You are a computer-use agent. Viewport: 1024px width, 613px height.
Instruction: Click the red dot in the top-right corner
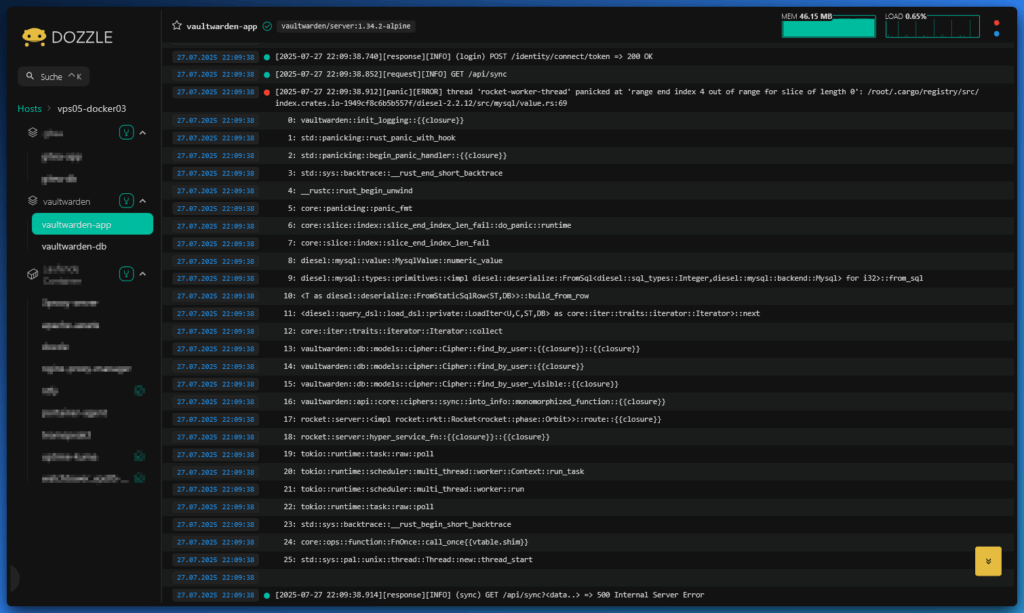[996, 23]
